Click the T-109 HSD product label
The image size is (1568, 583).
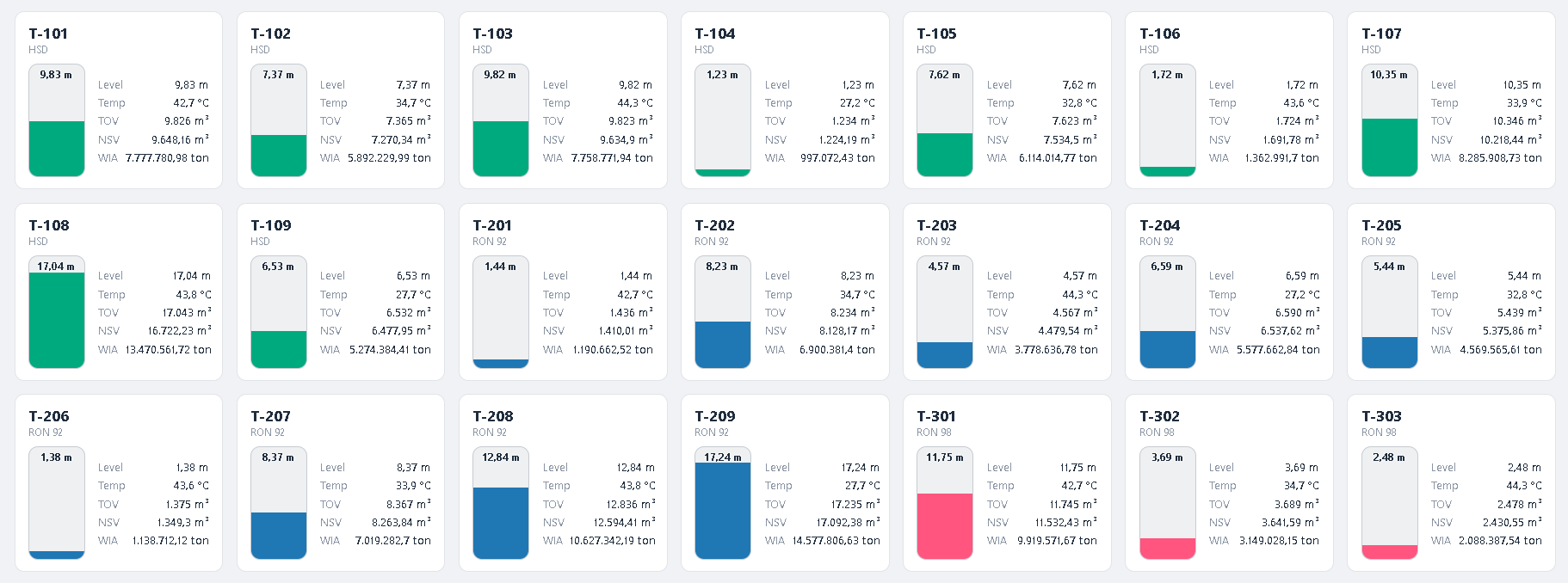(x=260, y=242)
